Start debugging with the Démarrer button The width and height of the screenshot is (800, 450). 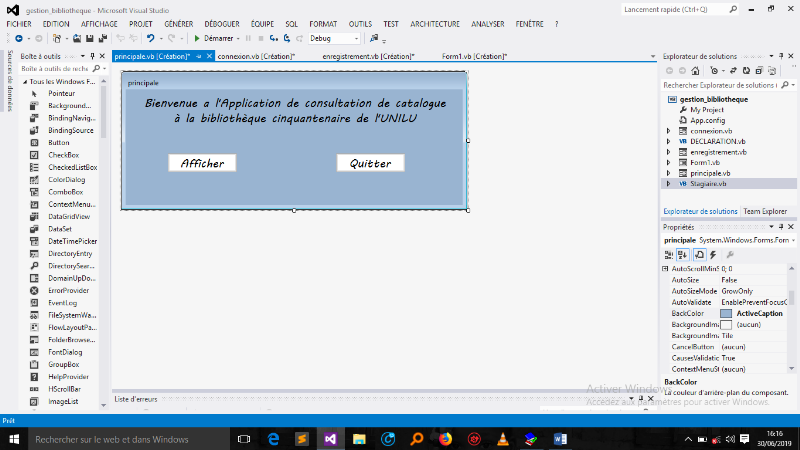213,38
